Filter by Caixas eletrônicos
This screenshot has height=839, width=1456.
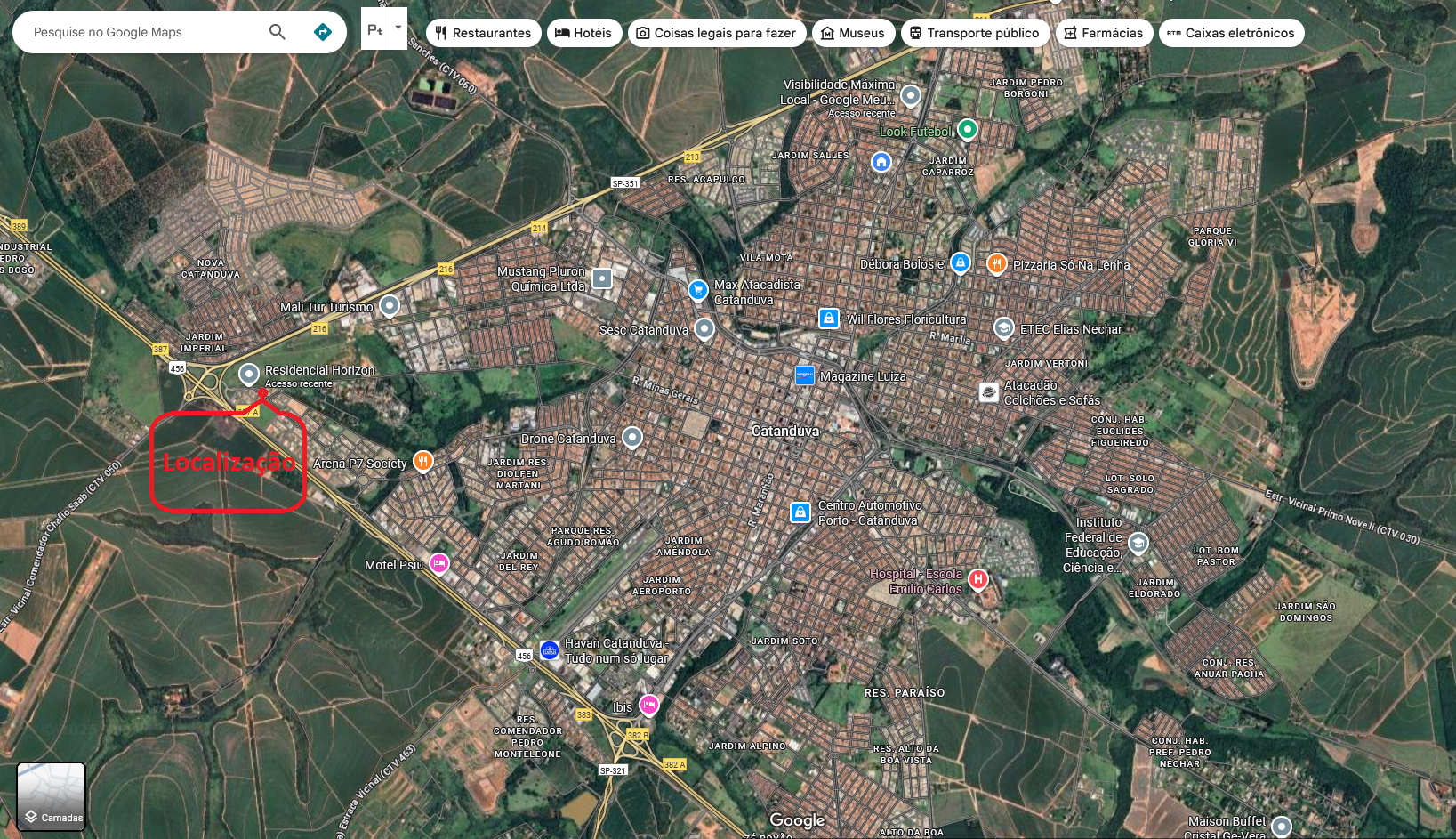1230,33
